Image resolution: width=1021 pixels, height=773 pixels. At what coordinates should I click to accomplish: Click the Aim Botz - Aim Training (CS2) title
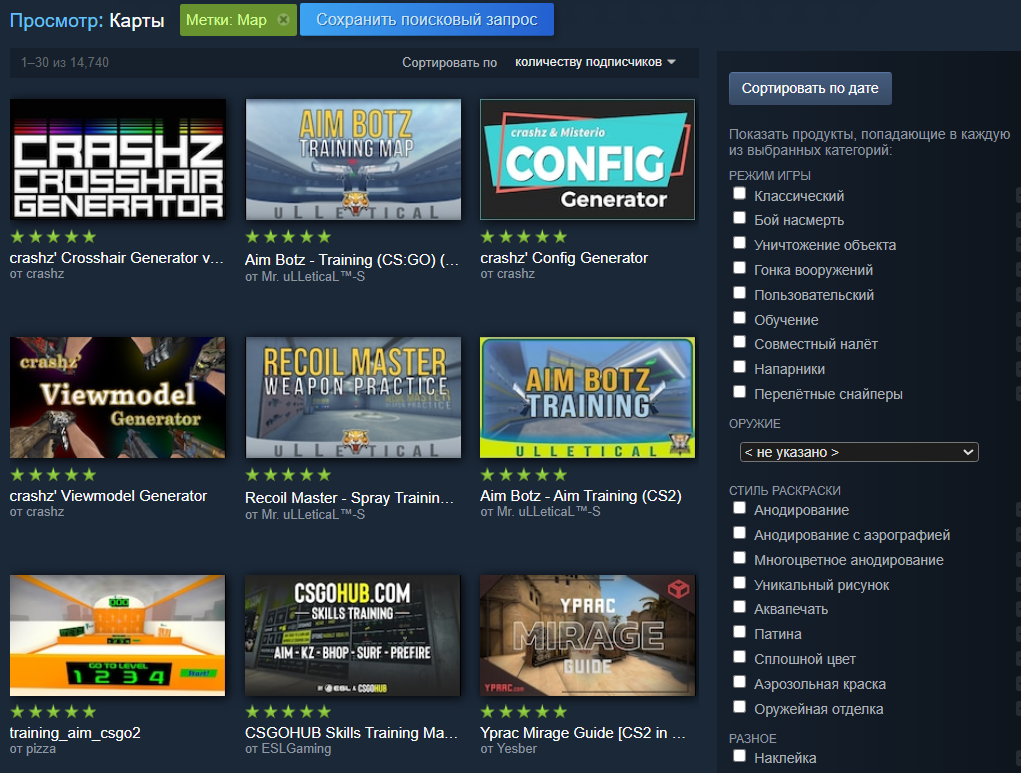click(581, 496)
